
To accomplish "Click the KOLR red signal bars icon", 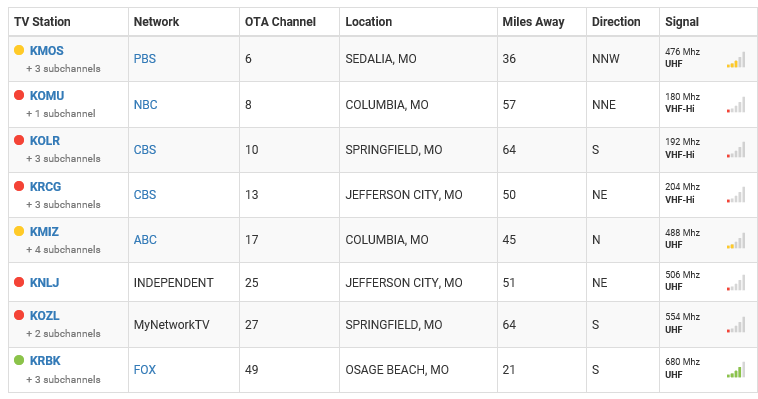I will pyautogui.click(x=736, y=150).
